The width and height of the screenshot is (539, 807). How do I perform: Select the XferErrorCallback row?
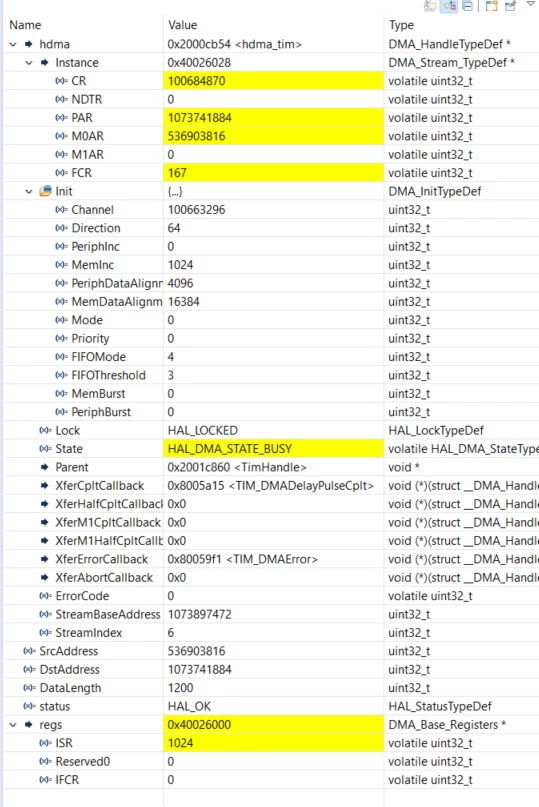(271, 559)
